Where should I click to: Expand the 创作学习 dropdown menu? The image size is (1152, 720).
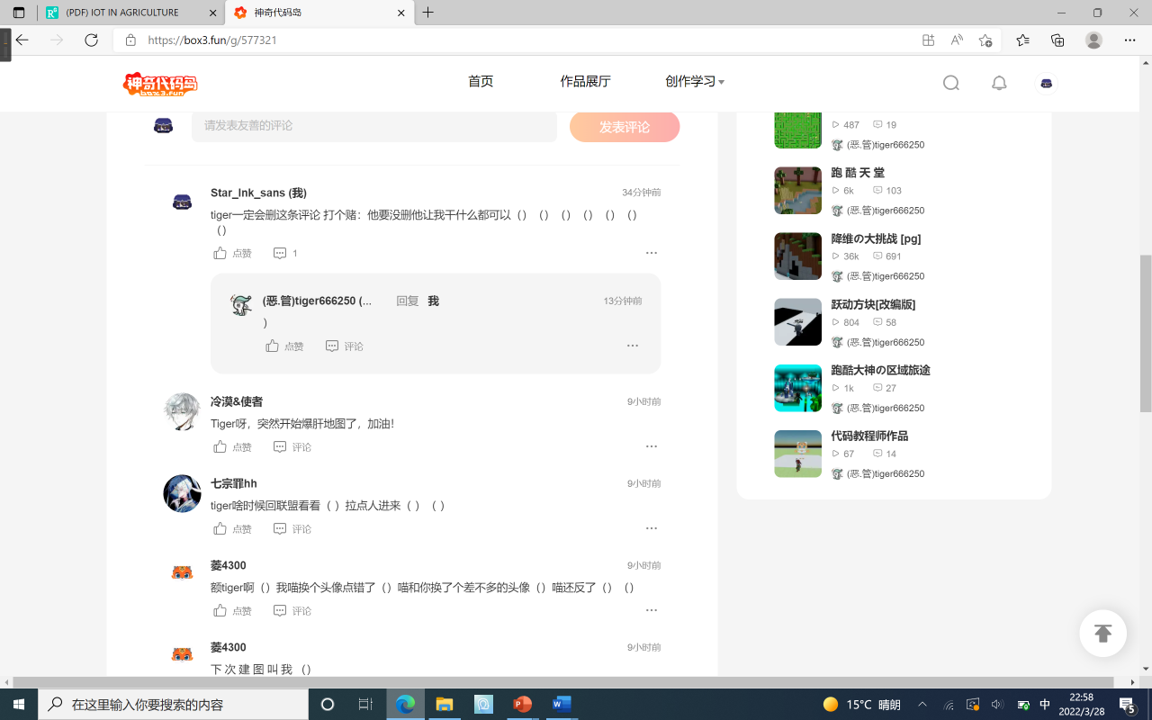[x=694, y=82]
